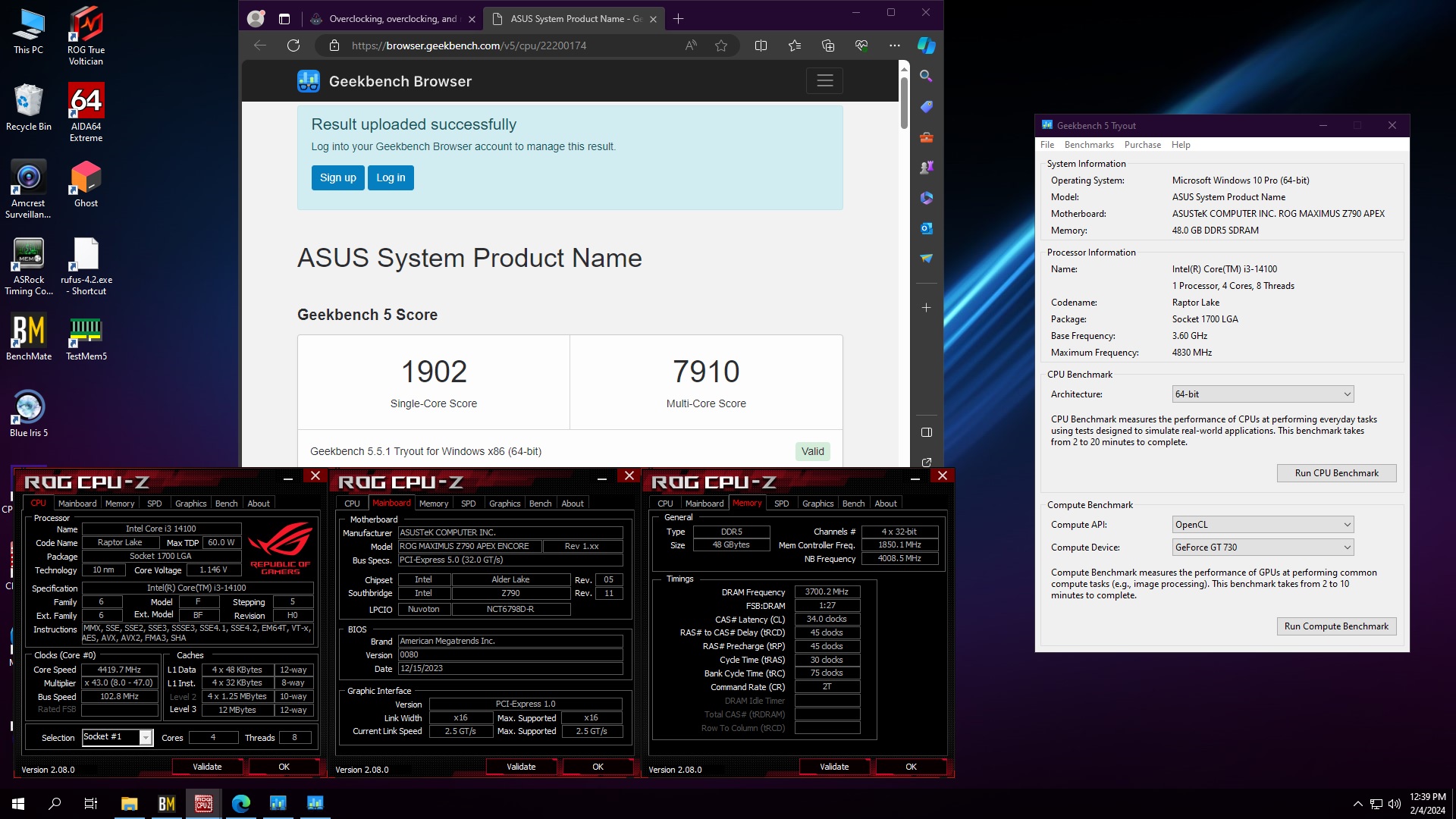Open Geekbench 5 Help menu
The image size is (1456, 819).
point(1181,145)
